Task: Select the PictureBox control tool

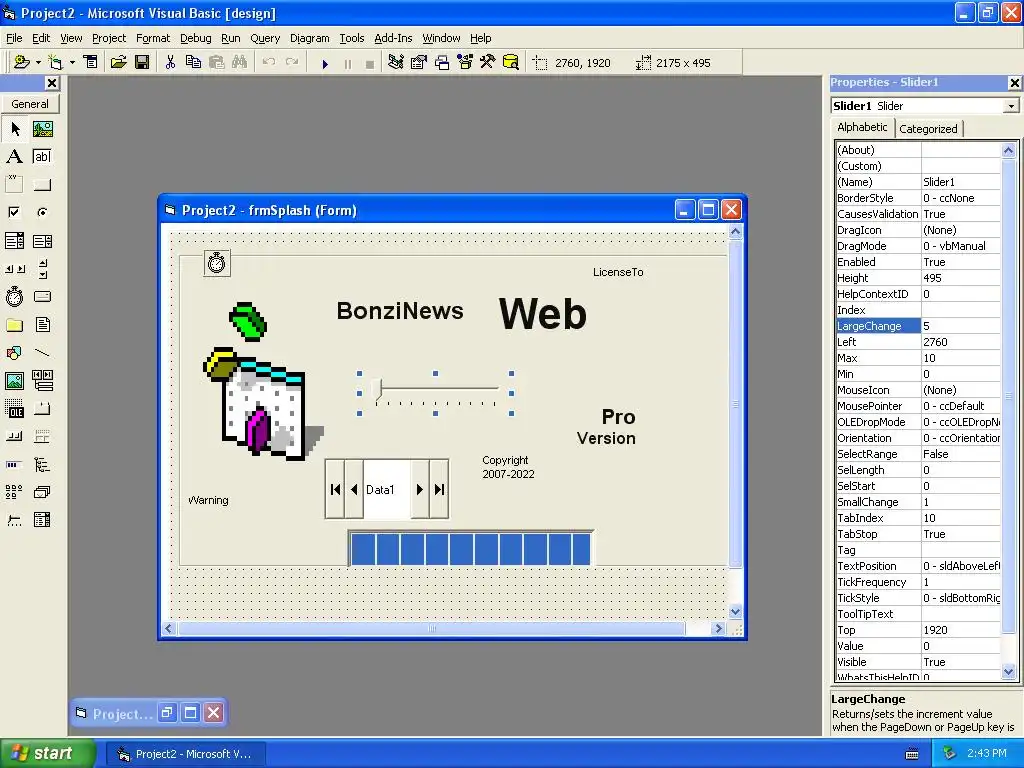Action: point(43,129)
